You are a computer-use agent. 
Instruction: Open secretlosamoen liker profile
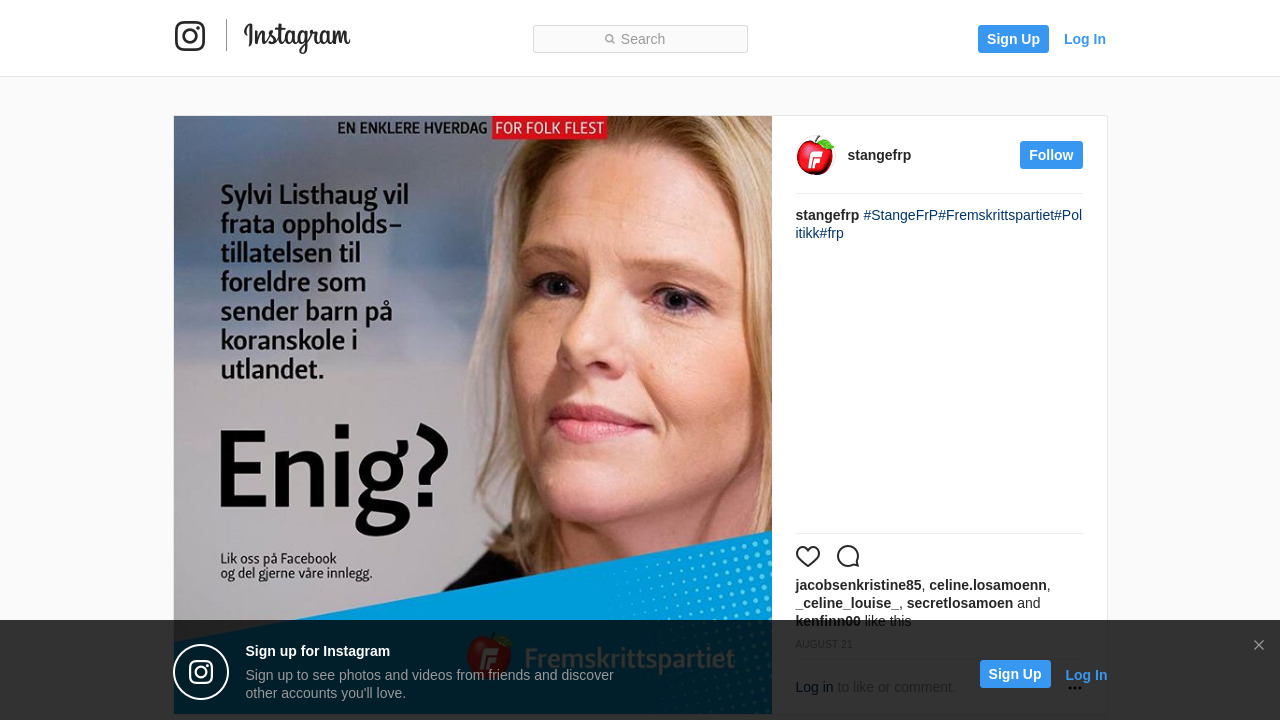tap(960, 603)
